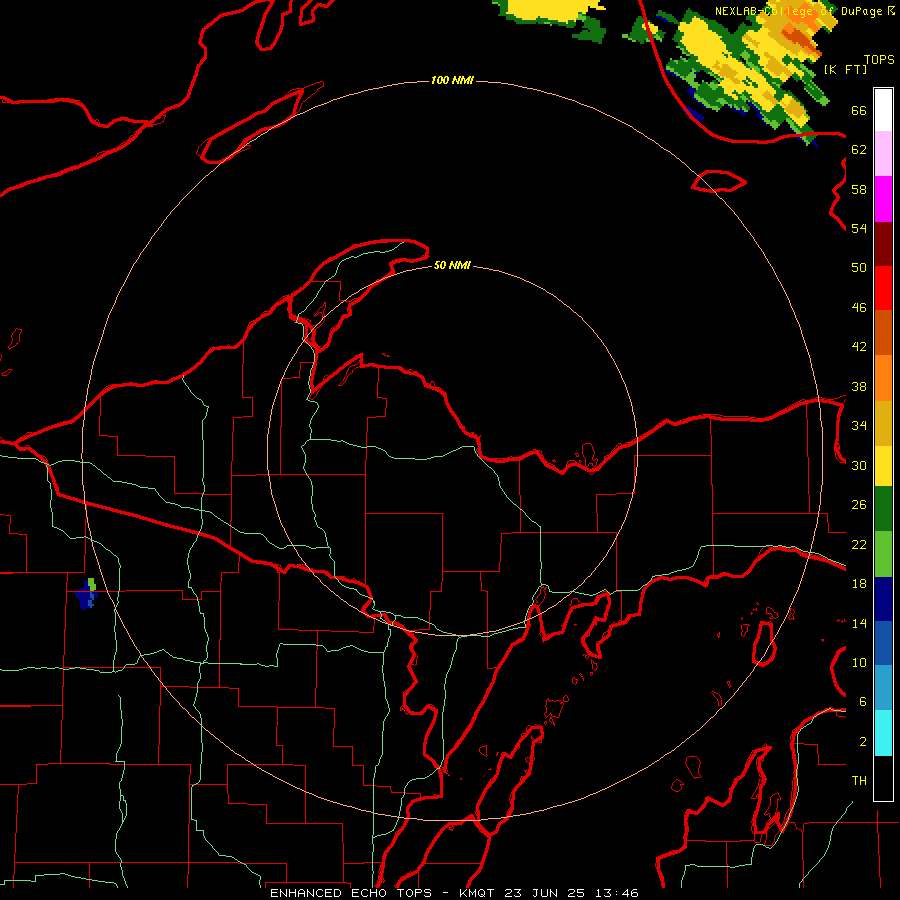Click the "13:46" timestamp
Image resolution: width=900 pixels, height=900 pixels.
(616, 893)
